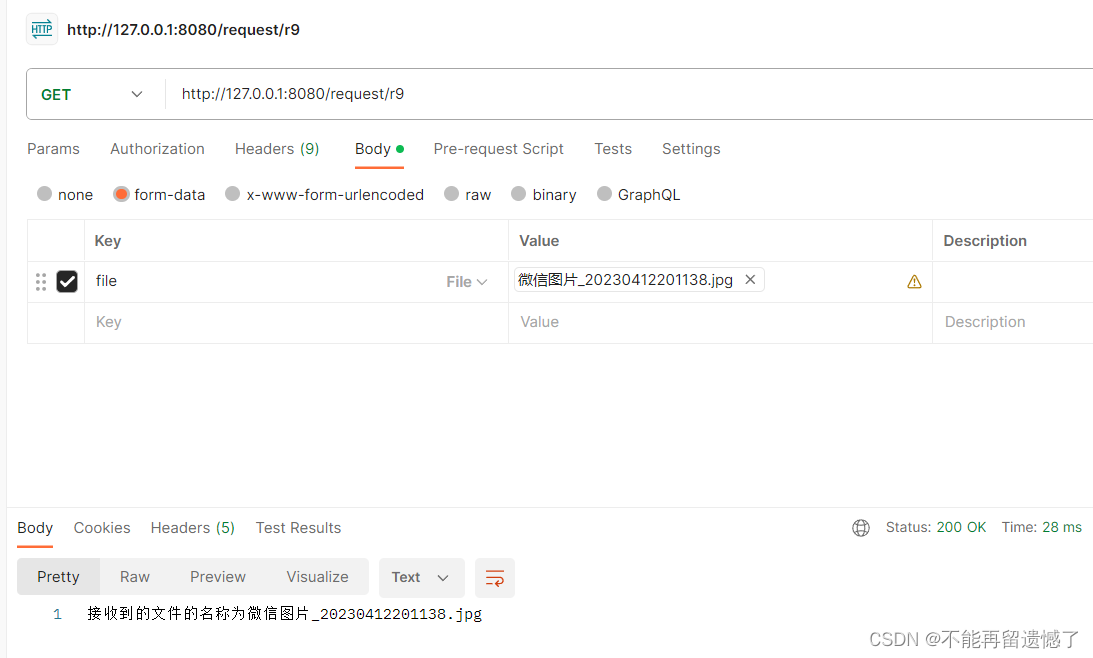The image size is (1093, 658).
Task: Uncheck the file row checkbox
Action: pos(67,282)
